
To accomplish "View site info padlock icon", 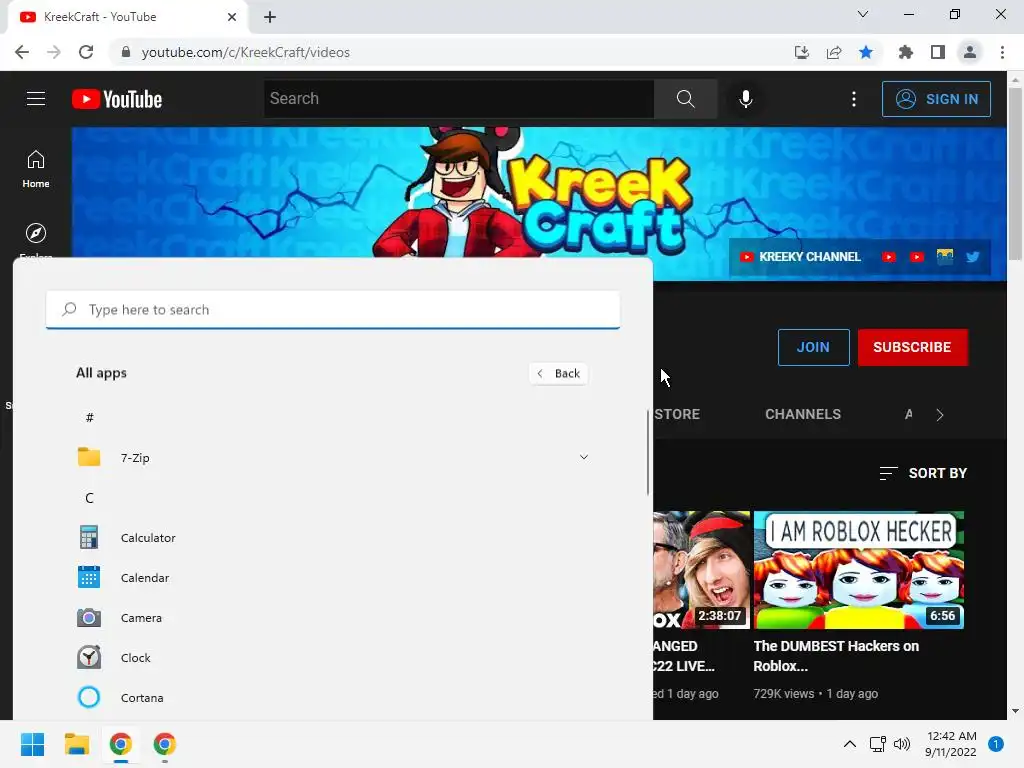I will coord(125,52).
